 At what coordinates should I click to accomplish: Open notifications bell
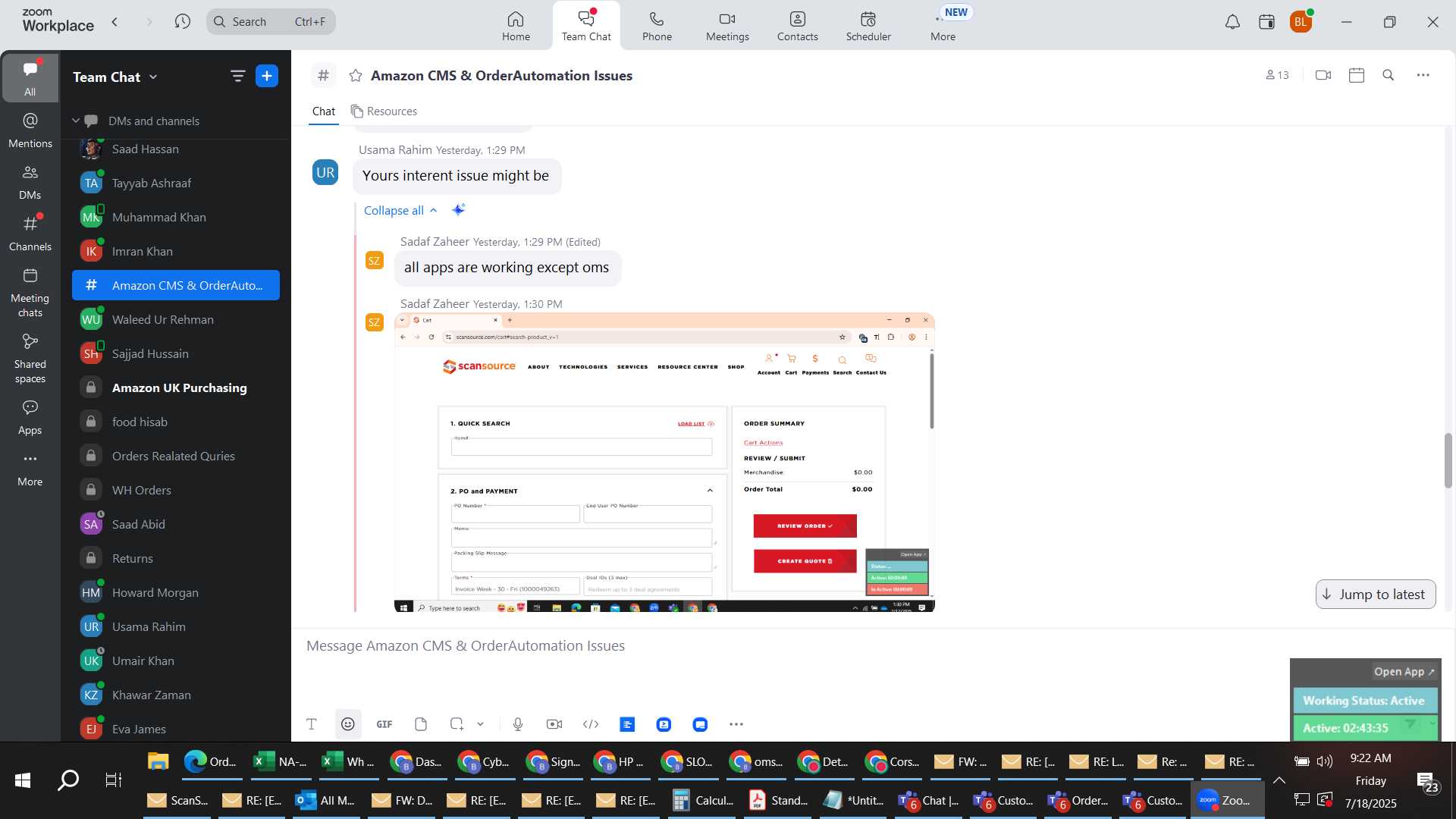click(1232, 22)
